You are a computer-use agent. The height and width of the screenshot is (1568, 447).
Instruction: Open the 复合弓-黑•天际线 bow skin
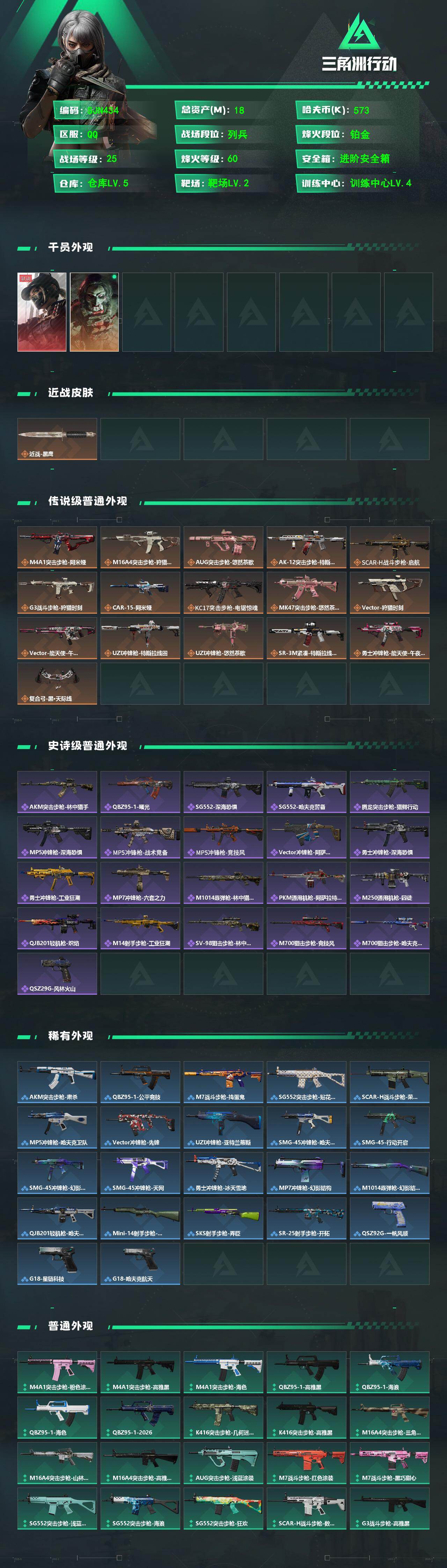tap(57, 683)
